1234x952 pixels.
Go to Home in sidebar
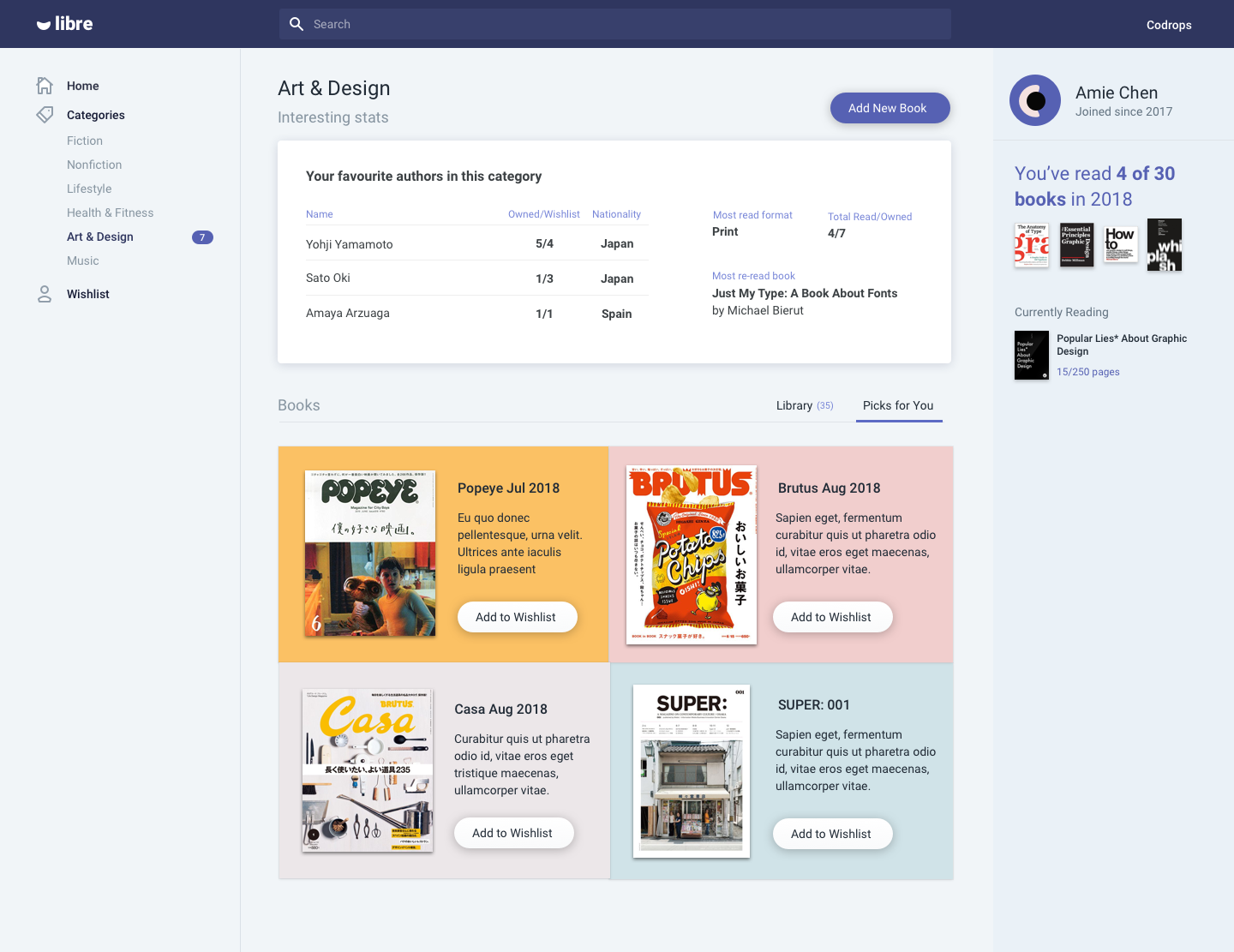[83, 86]
